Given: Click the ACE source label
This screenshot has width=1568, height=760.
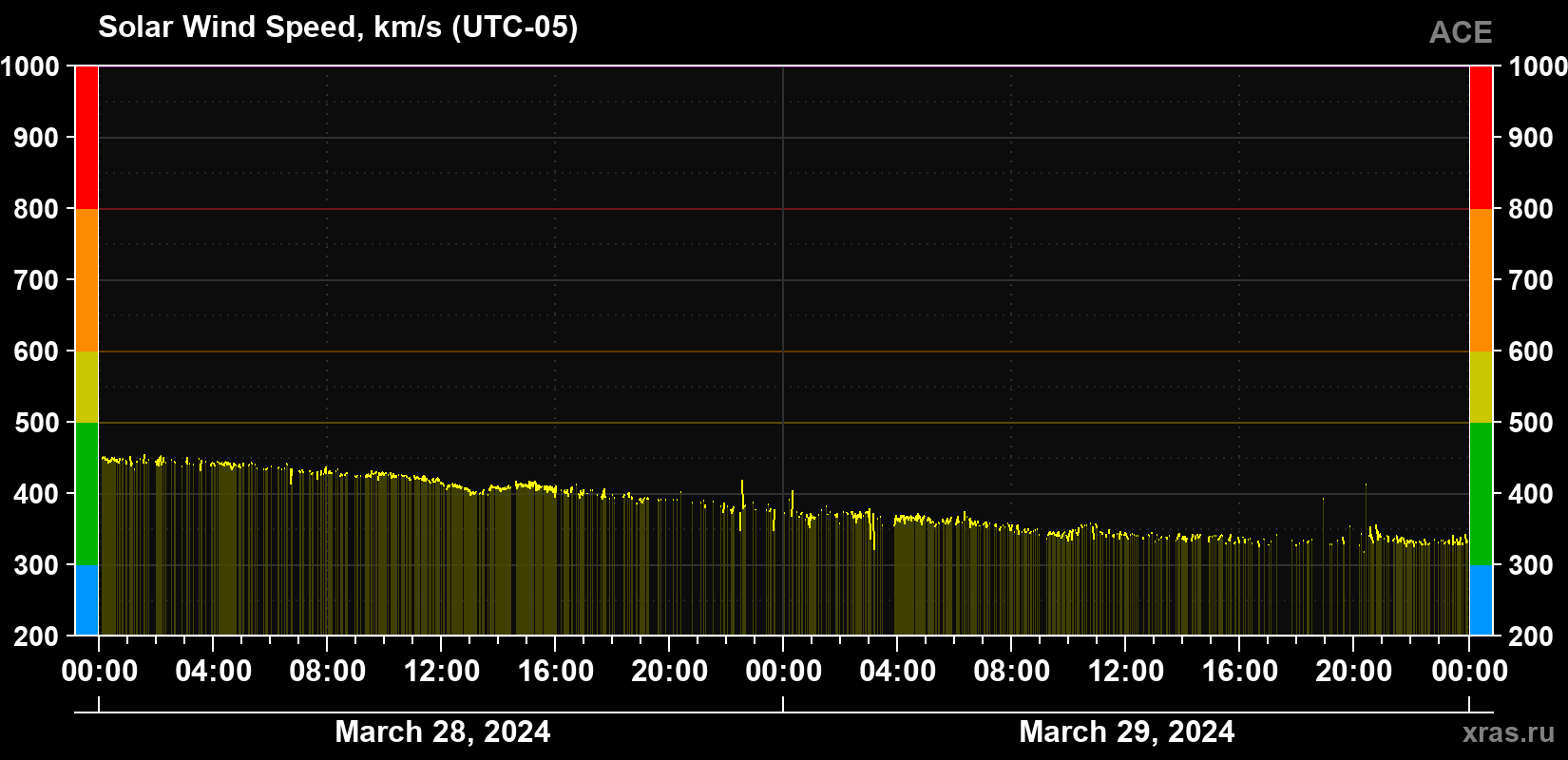Looking at the screenshot, I should [x=1461, y=32].
